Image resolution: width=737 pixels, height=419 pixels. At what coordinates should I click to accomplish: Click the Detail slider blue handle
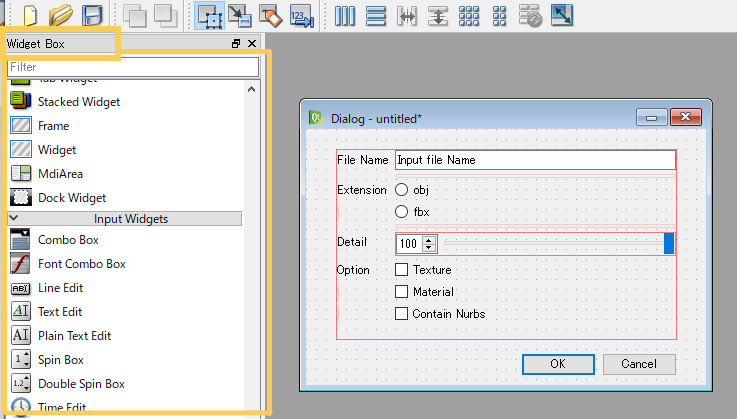click(669, 244)
